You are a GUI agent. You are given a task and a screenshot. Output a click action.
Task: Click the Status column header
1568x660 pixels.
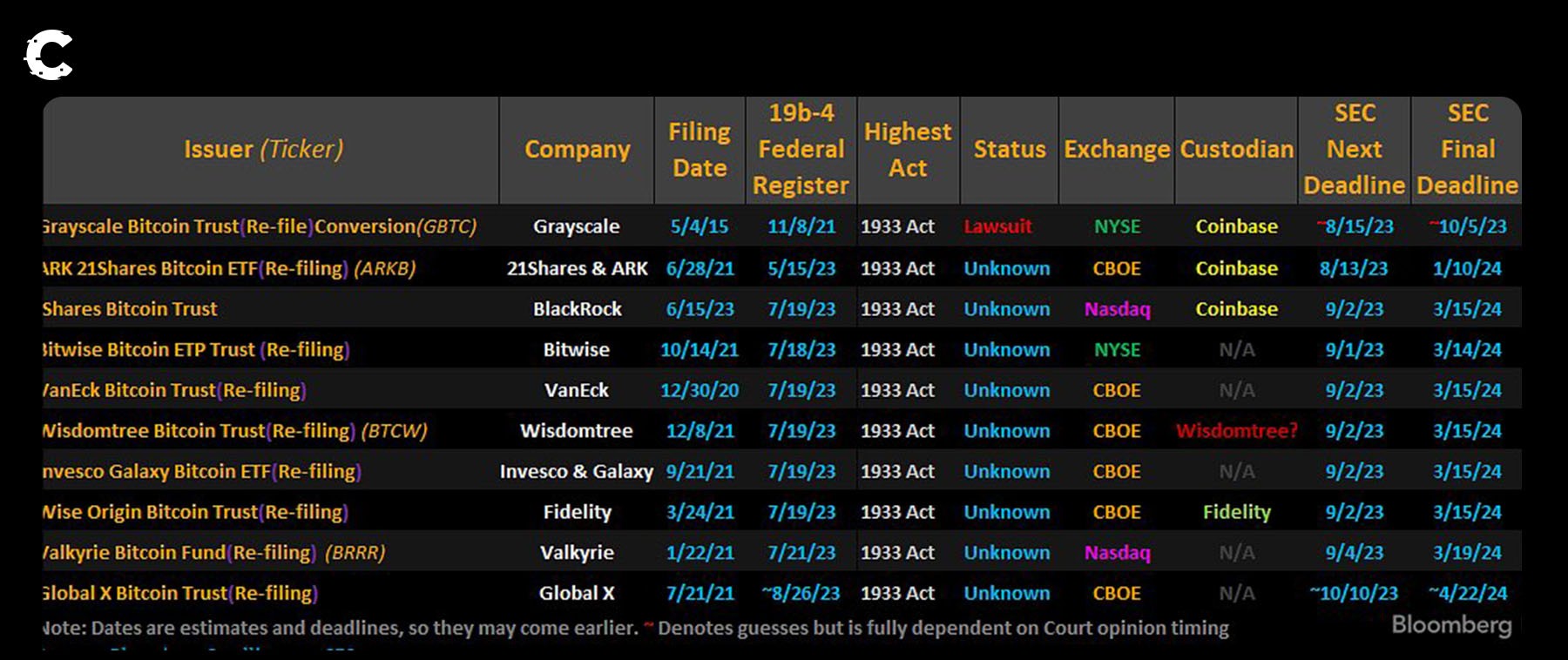(x=1009, y=150)
